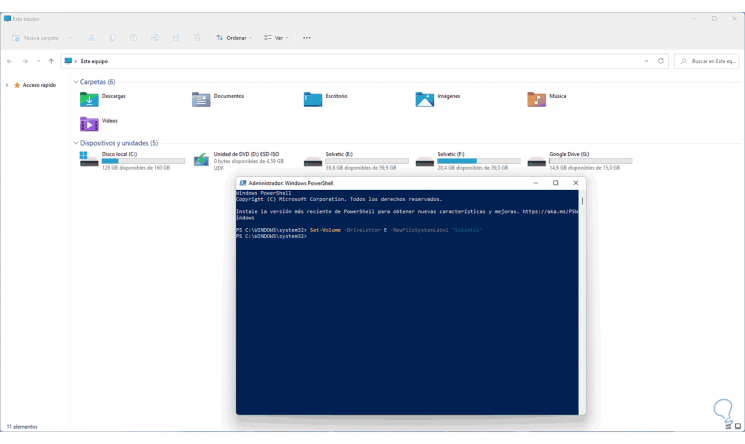Click the Buscar en Este equipo search box
The width and height of the screenshot is (745, 444).
tap(707, 61)
